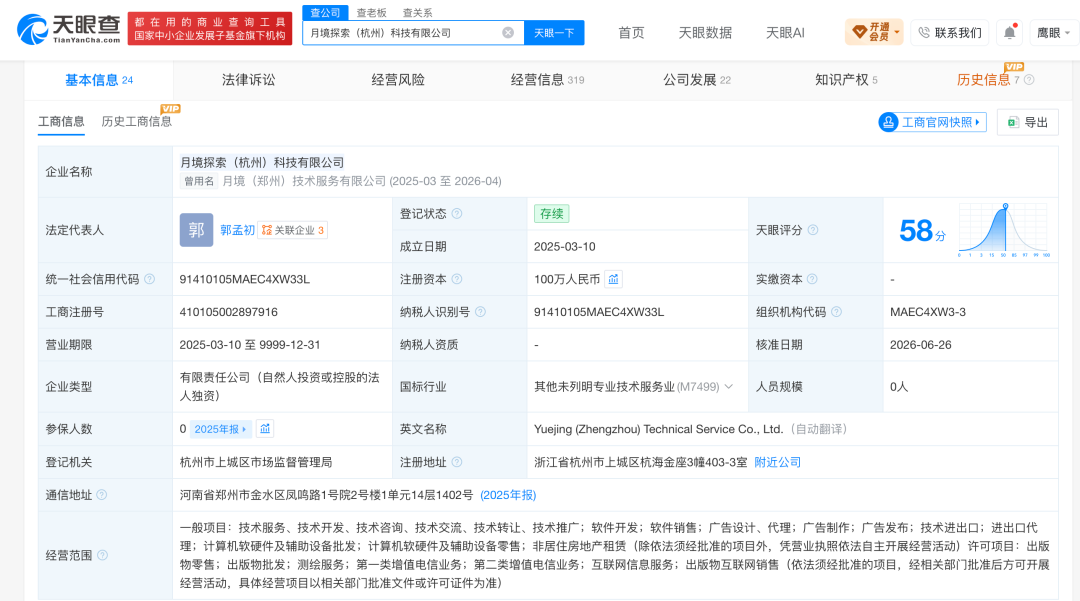Click the help icon next to 历史信息 tab
Image resolution: width=1080 pixels, height=601 pixels.
tap(1029, 80)
